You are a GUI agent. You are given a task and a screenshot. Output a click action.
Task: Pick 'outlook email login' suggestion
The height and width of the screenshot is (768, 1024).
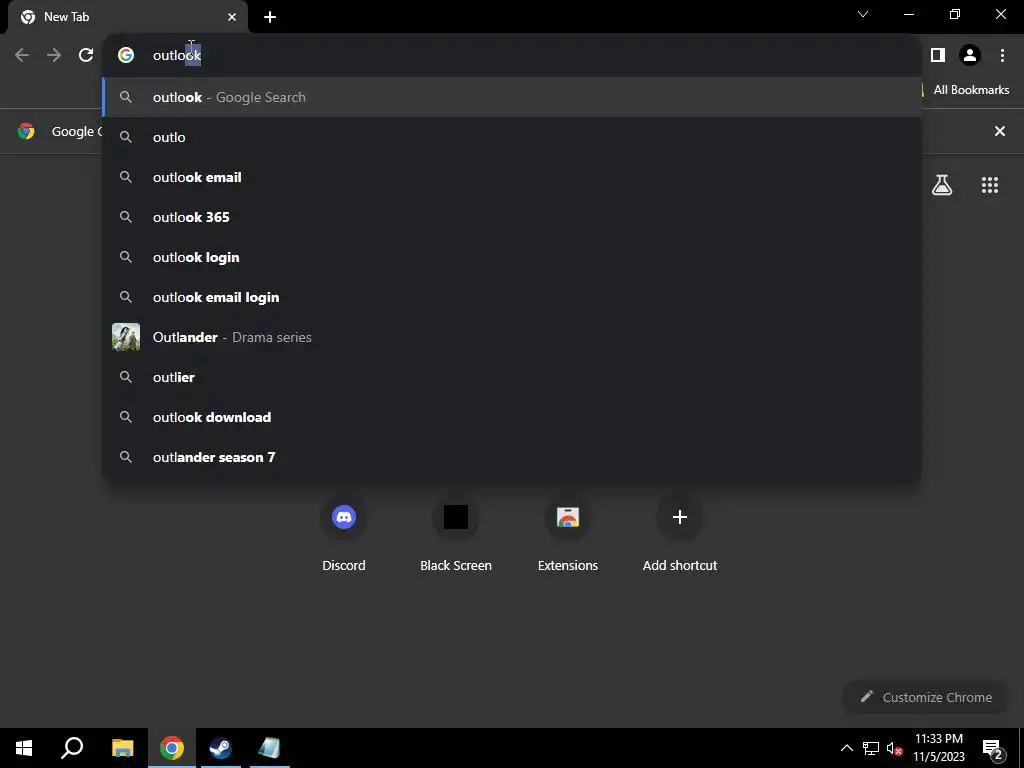(512, 297)
